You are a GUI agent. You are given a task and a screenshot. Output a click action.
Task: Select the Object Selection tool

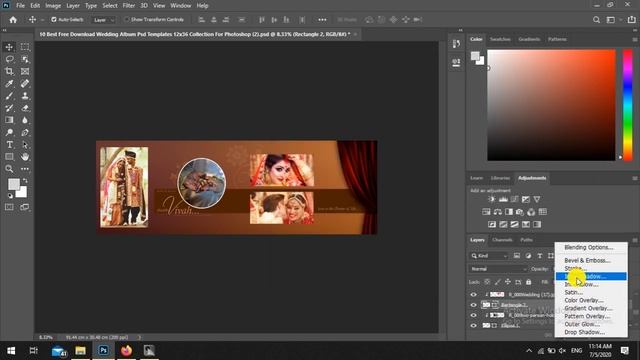pos(25,59)
